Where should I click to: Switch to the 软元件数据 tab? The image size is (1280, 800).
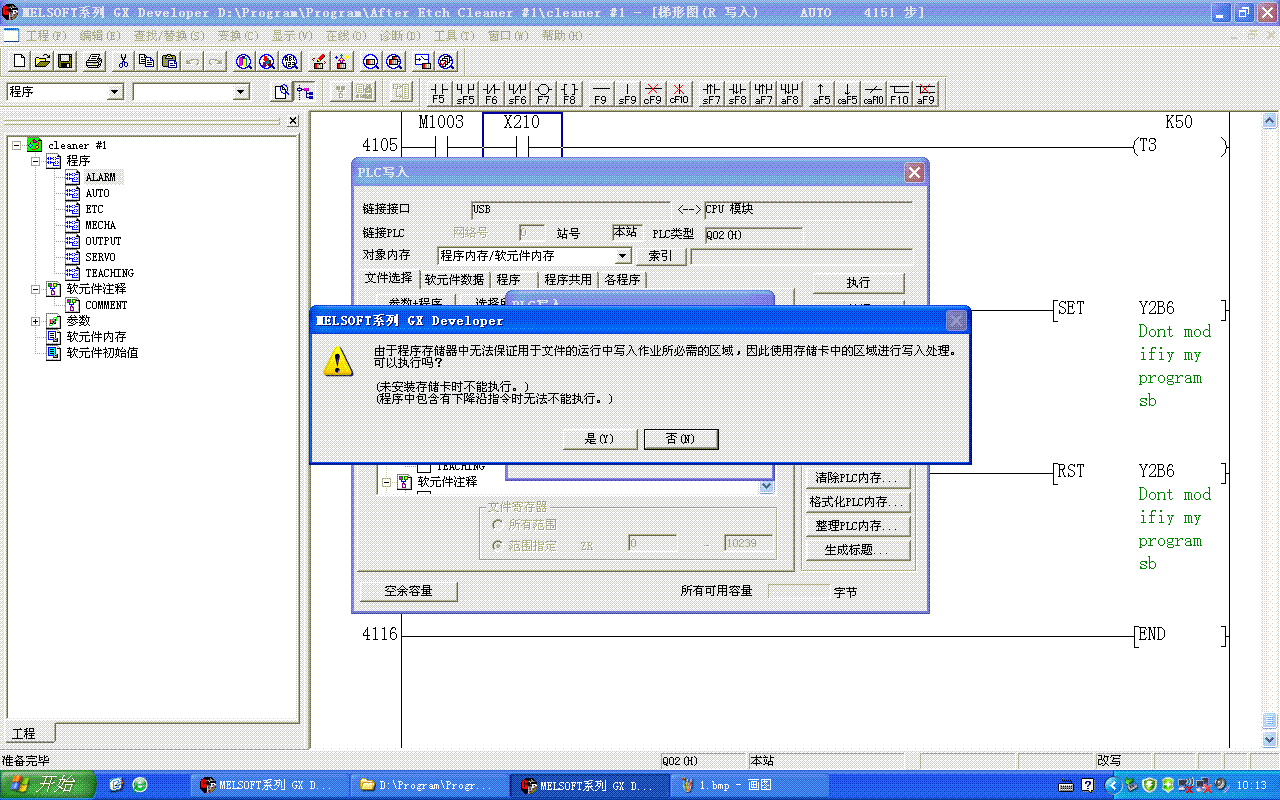454,280
